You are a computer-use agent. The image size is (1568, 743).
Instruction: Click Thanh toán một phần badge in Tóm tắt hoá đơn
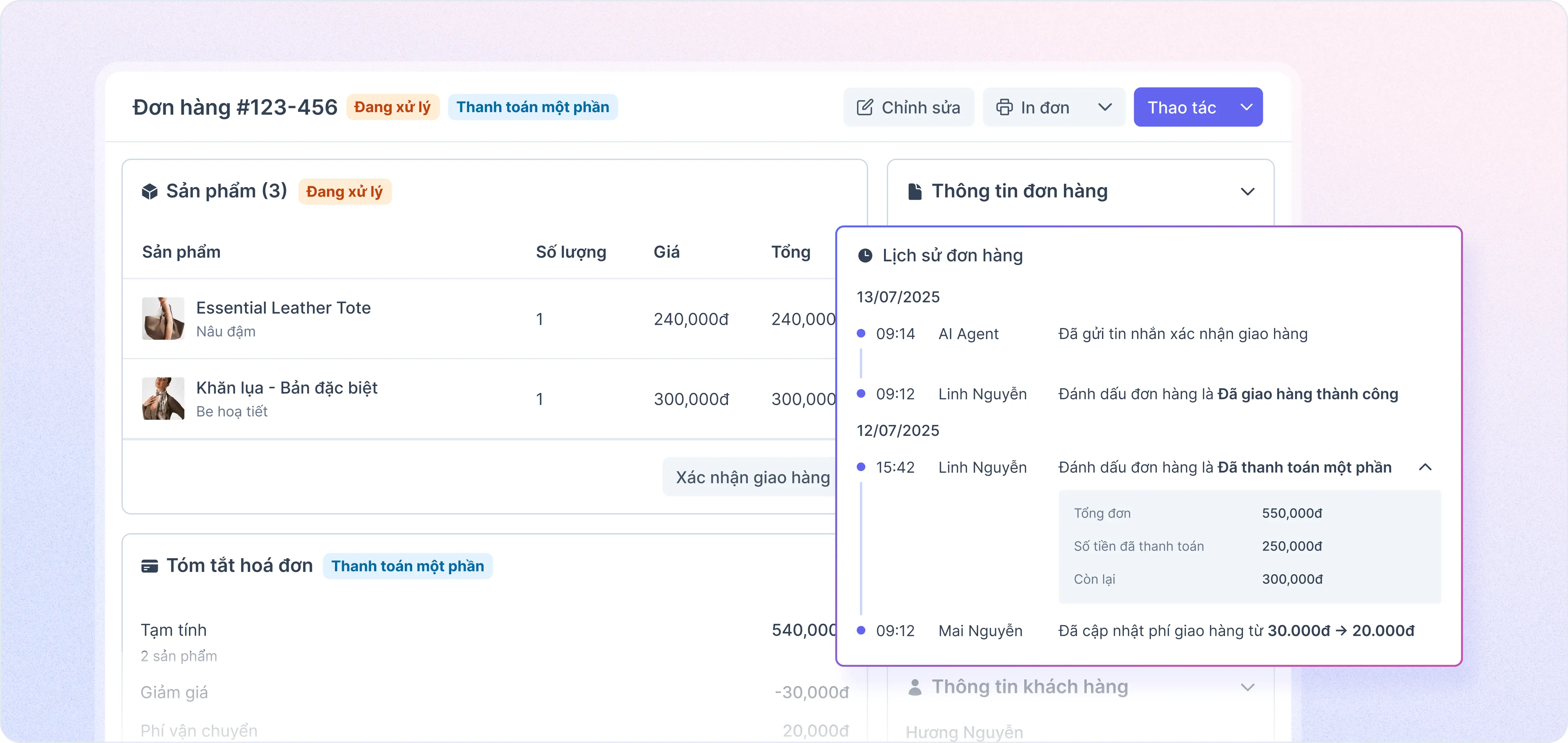pos(408,566)
